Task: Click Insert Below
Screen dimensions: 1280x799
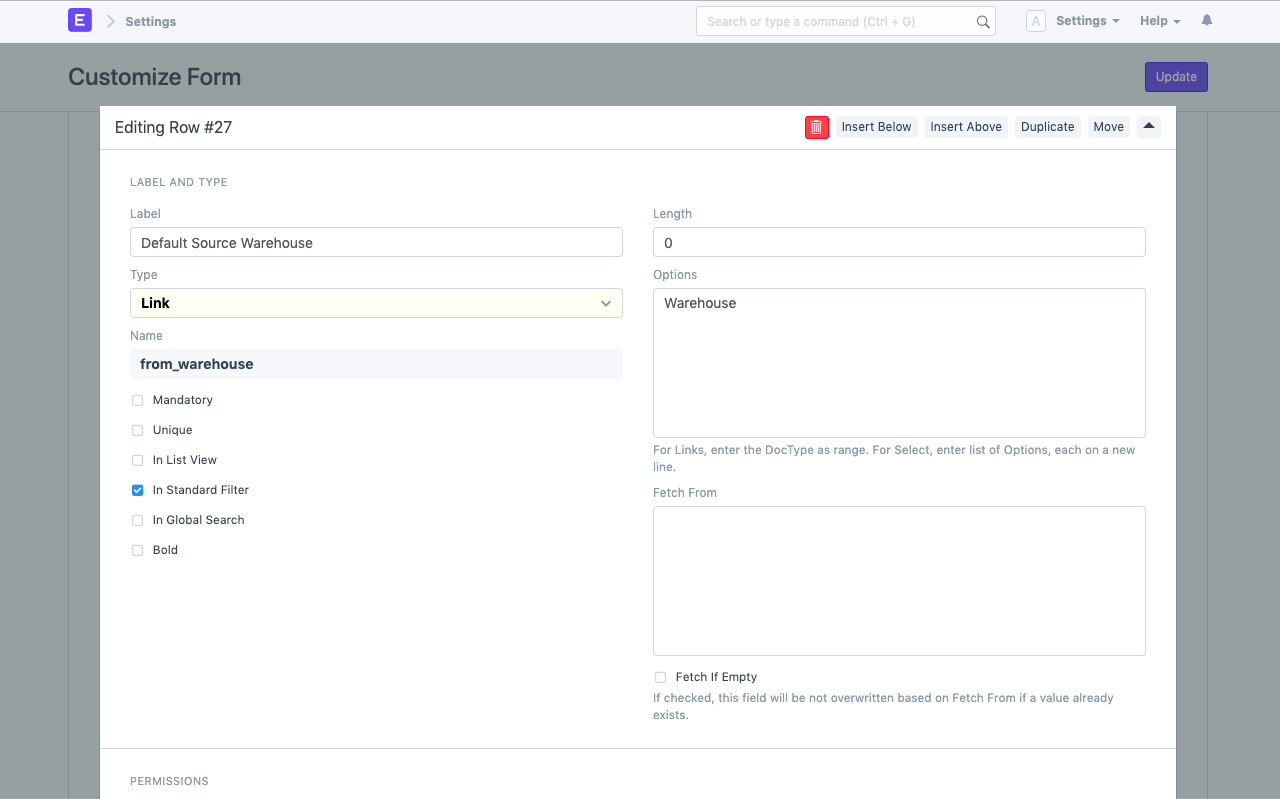Action: [876, 127]
